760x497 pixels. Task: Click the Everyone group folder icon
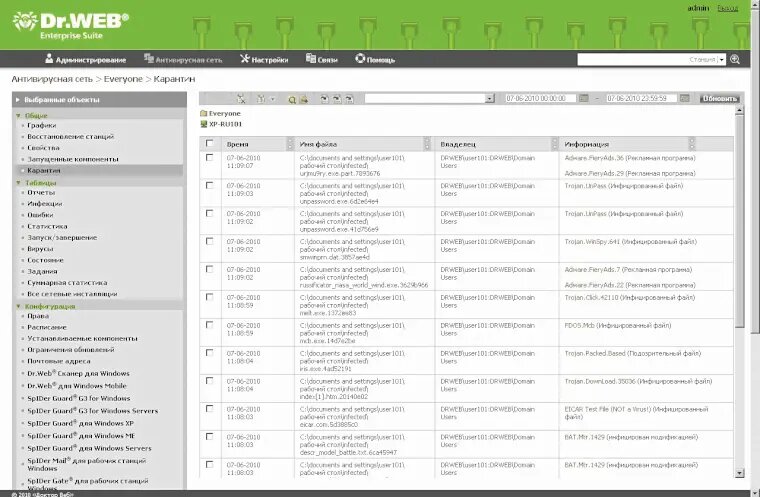point(204,113)
